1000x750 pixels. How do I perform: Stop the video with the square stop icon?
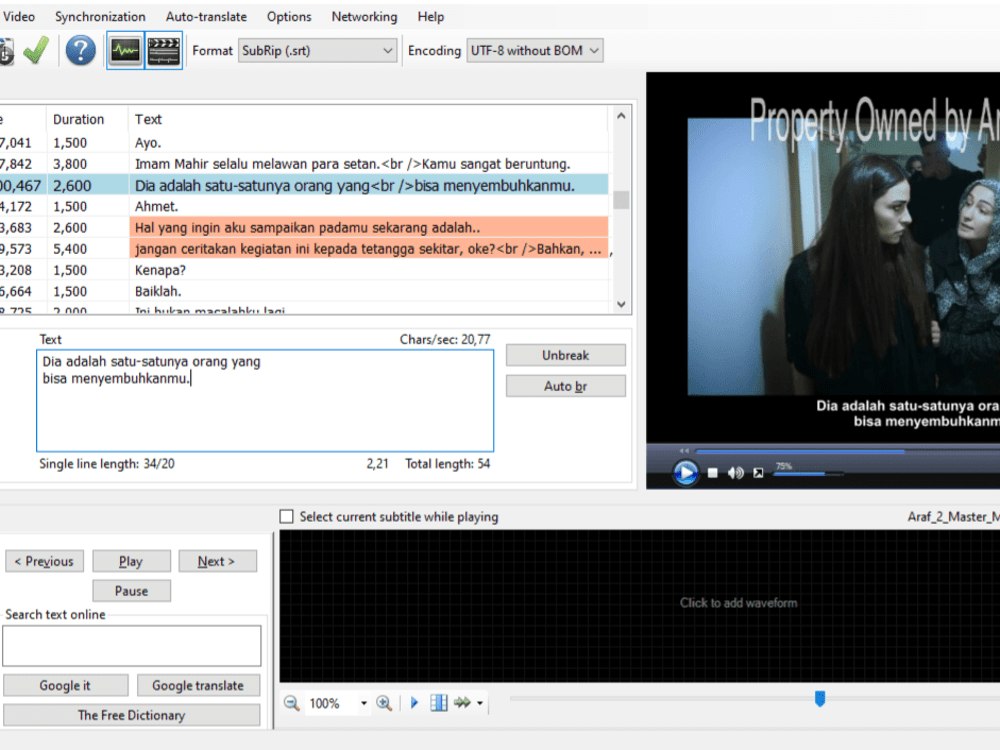713,473
